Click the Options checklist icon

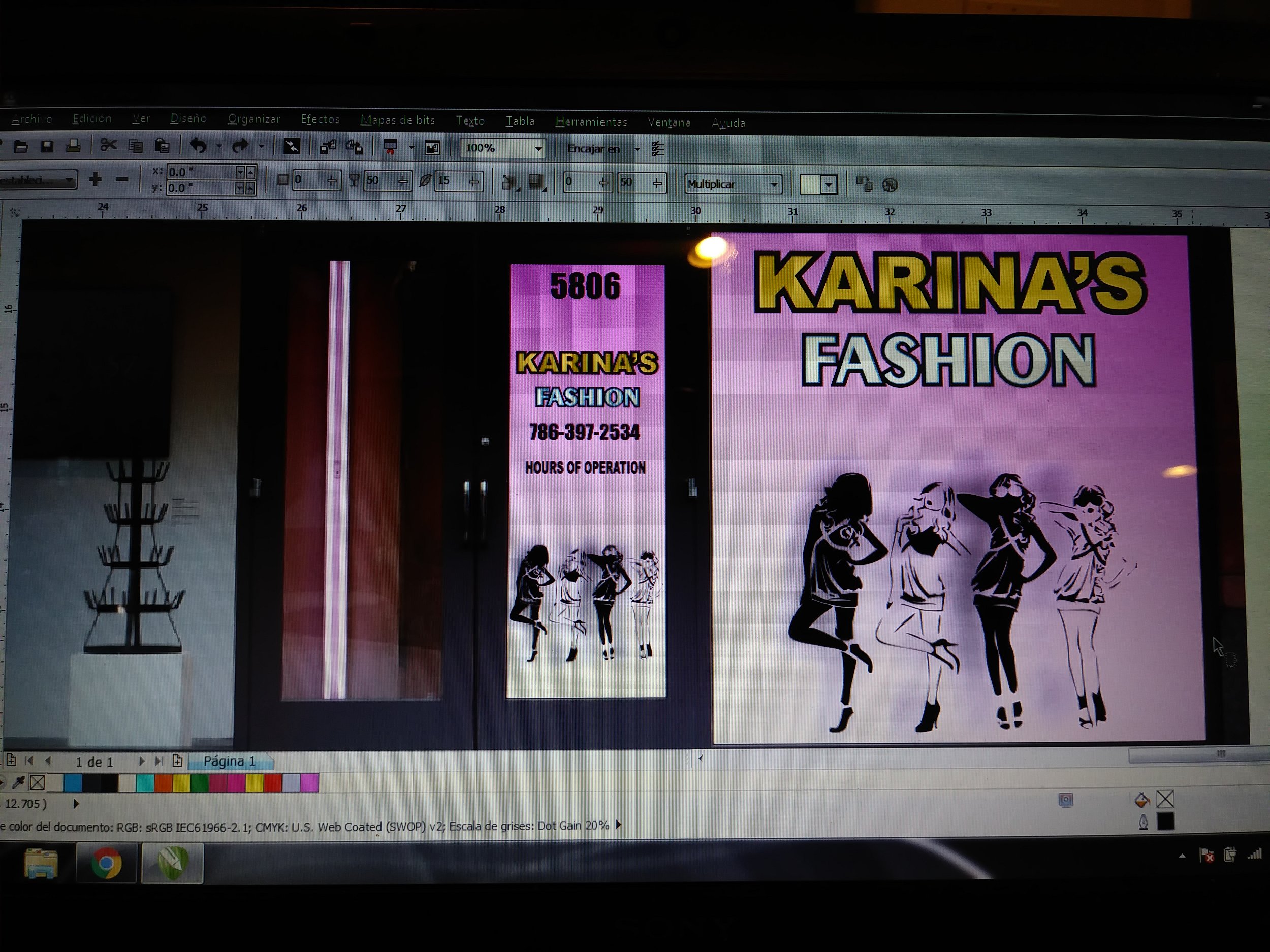[658, 149]
